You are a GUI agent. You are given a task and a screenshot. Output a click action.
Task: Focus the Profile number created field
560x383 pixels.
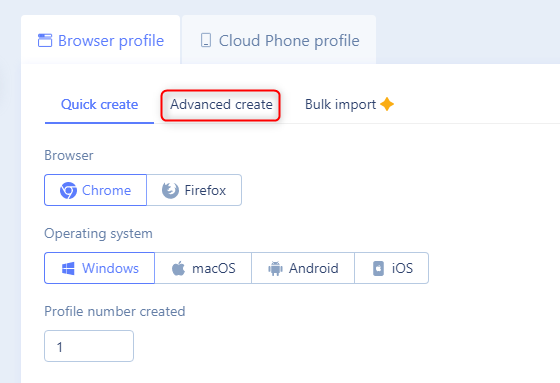89,346
